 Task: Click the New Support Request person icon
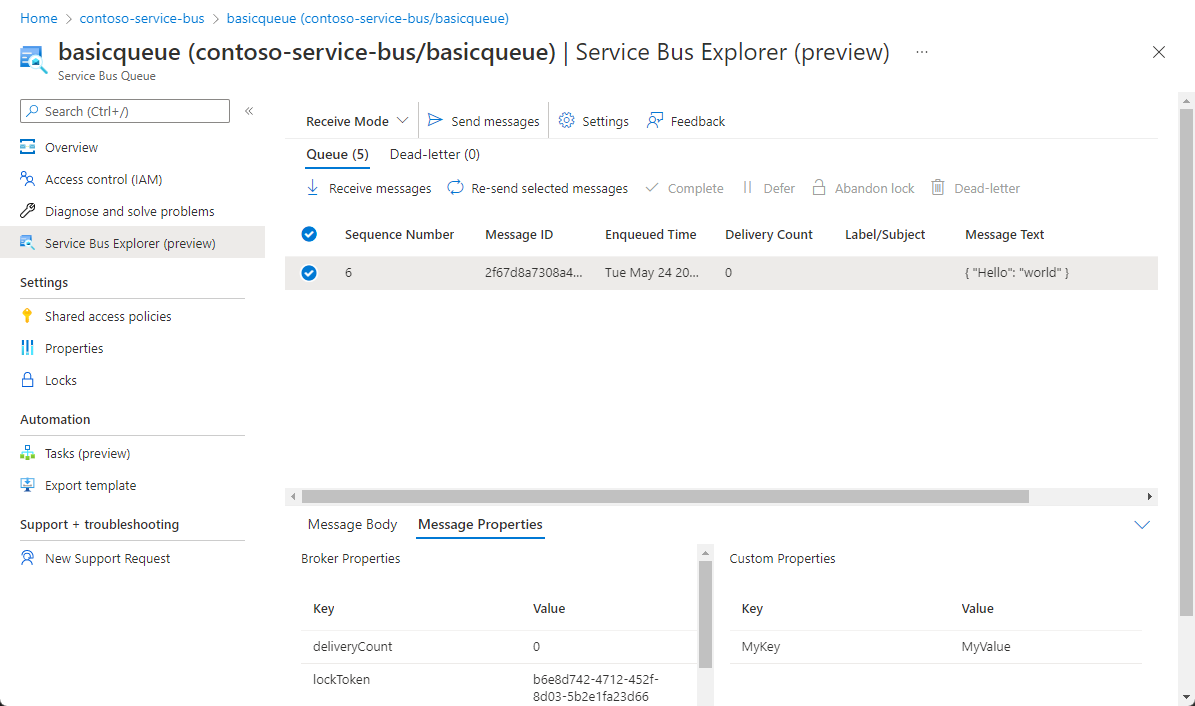[27, 558]
